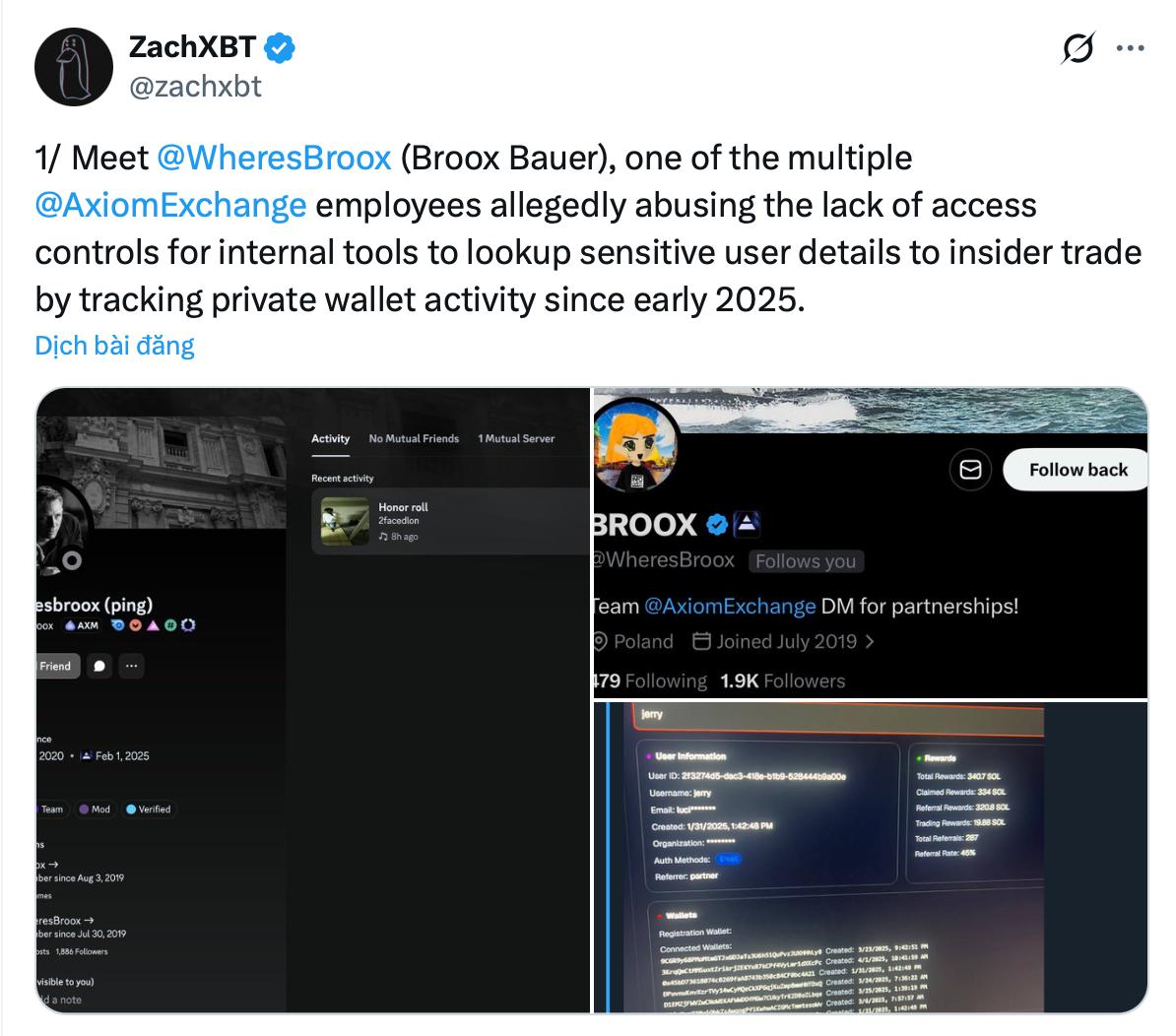Expand the Joined July 2019 chevron

pos(870,642)
